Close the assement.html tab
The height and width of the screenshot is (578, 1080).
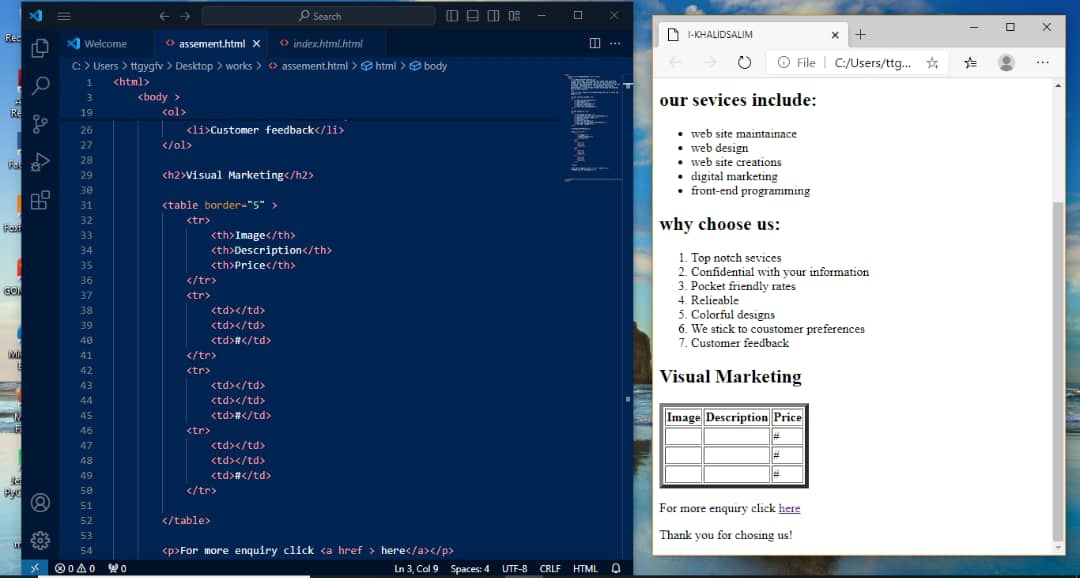(256, 43)
